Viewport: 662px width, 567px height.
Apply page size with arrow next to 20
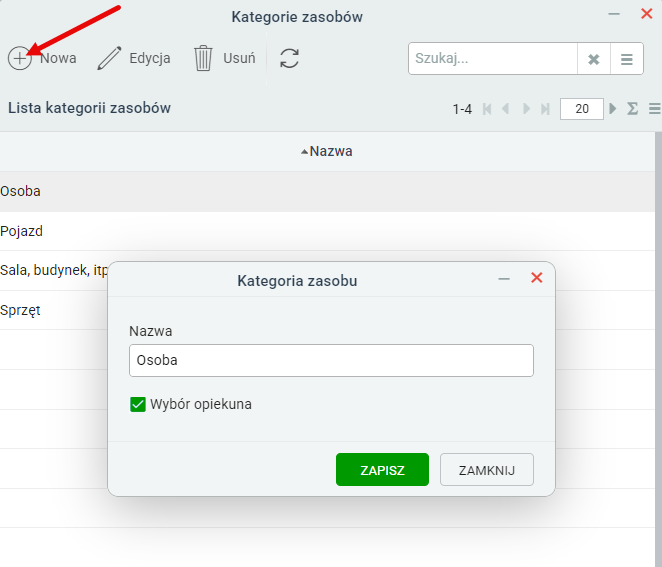click(613, 109)
